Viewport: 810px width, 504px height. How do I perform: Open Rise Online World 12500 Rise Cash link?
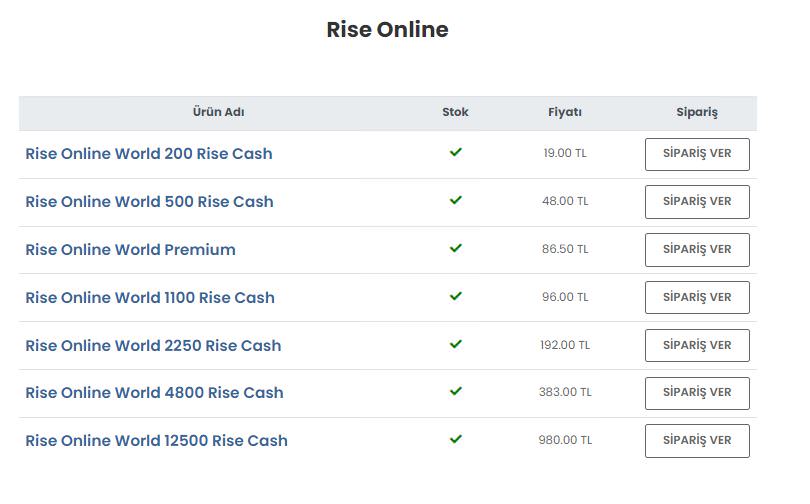point(156,441)
